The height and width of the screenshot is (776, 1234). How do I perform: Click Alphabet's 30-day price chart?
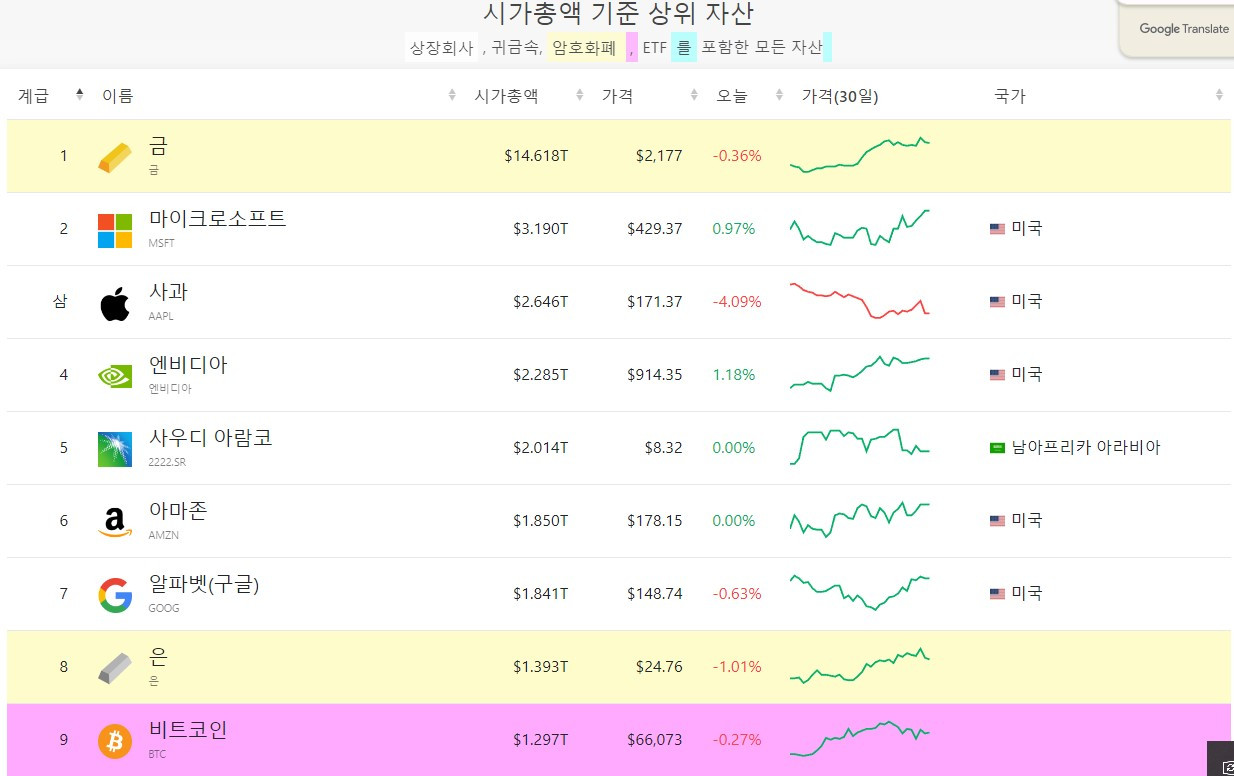860,593
